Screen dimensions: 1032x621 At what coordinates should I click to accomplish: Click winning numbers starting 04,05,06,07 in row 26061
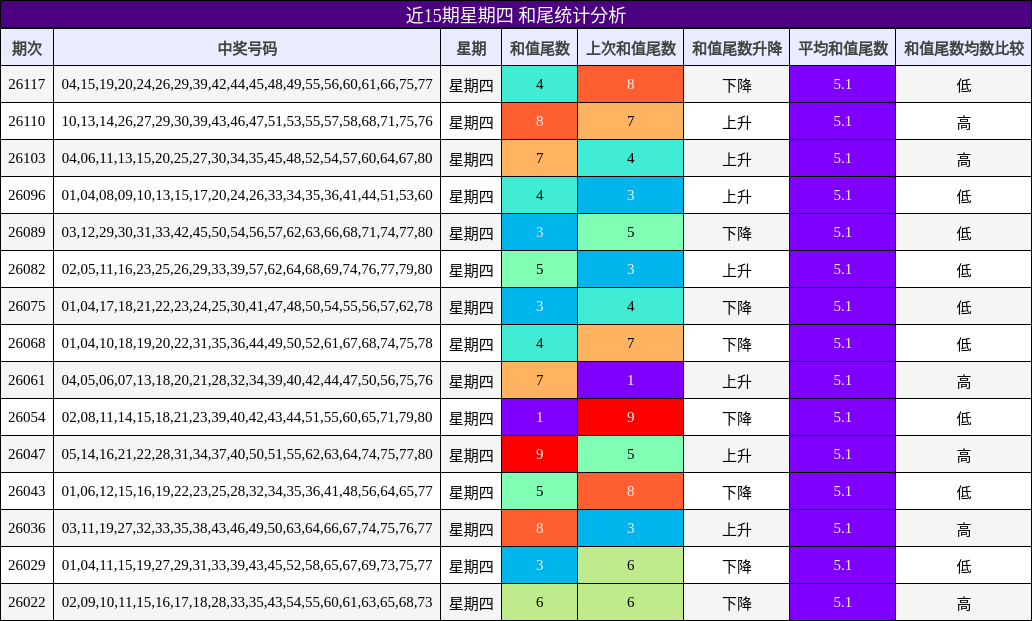point(247,380)
